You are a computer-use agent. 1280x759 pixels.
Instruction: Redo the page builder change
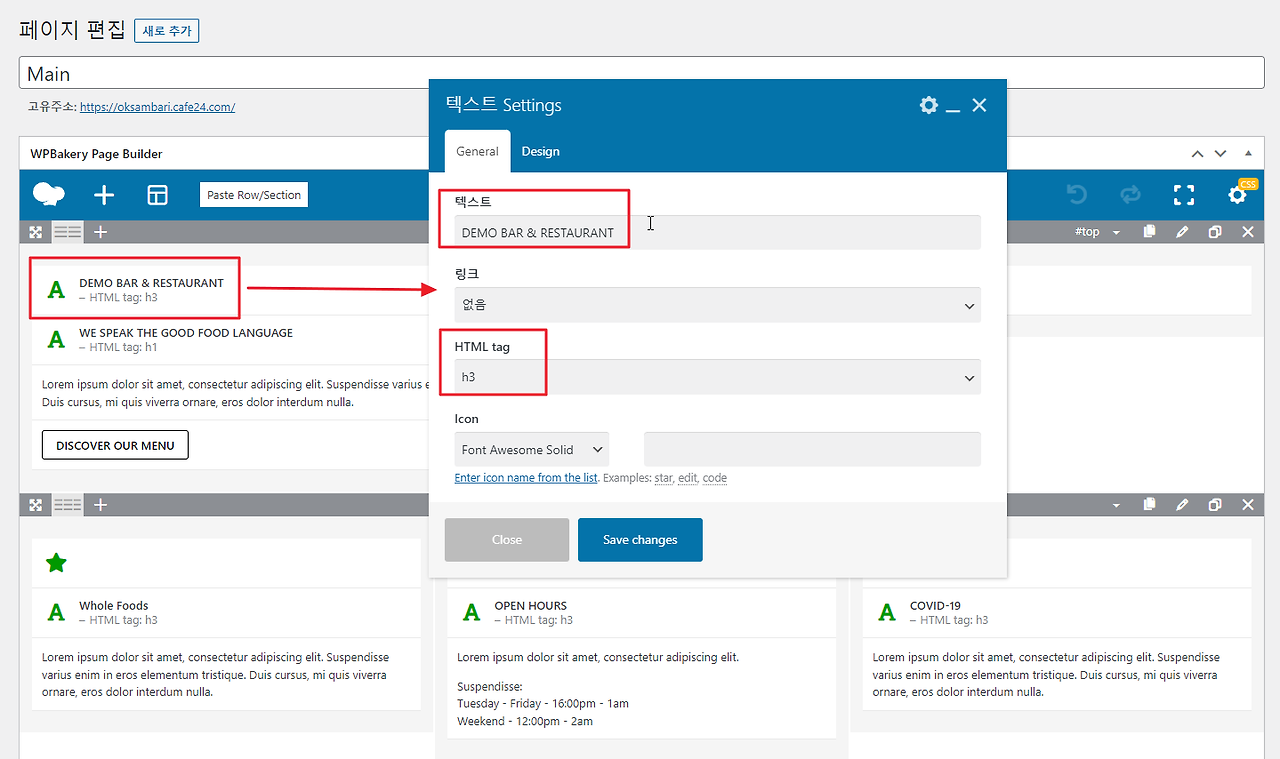click(x=1130, y=195)
